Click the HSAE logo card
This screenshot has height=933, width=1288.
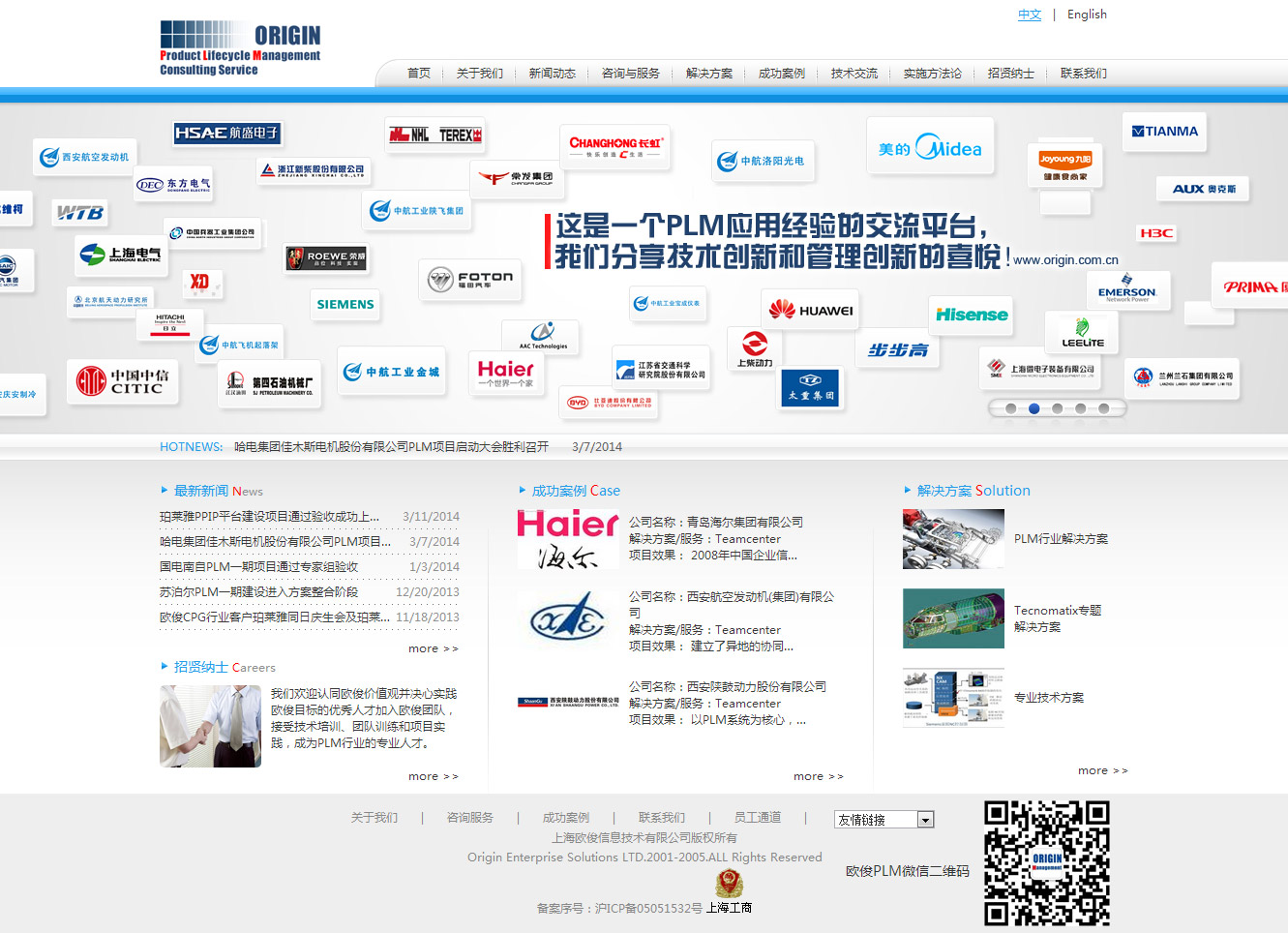227,133
